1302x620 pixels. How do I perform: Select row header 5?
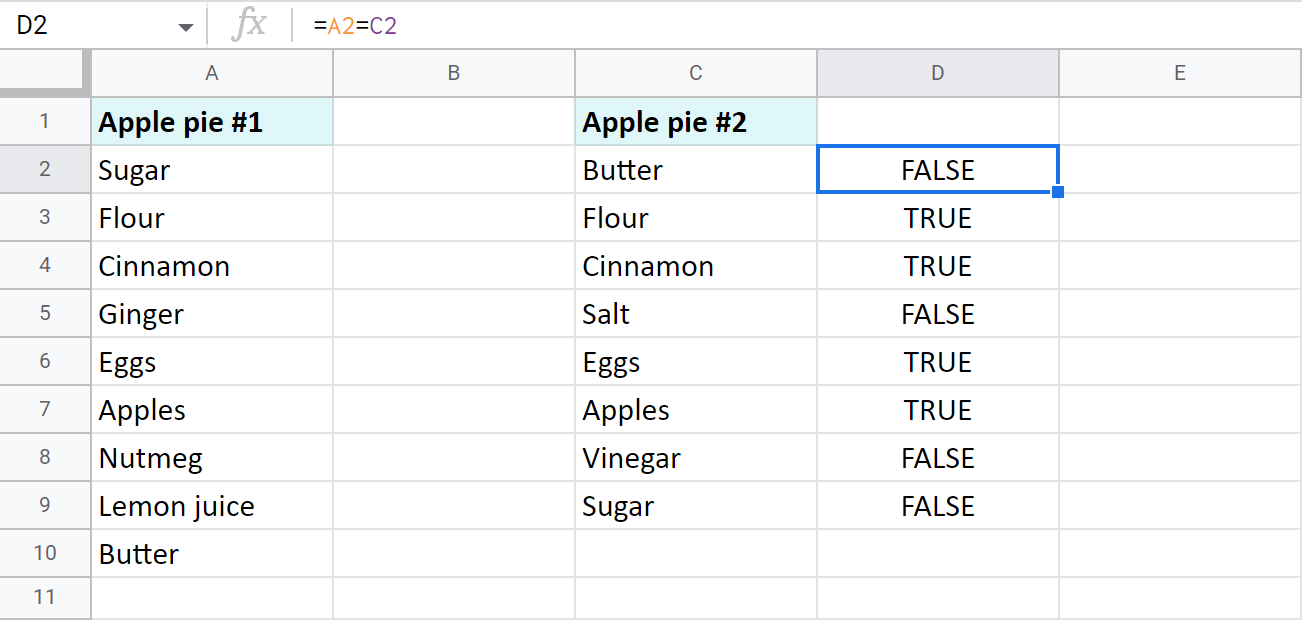(x=45, y=313)
